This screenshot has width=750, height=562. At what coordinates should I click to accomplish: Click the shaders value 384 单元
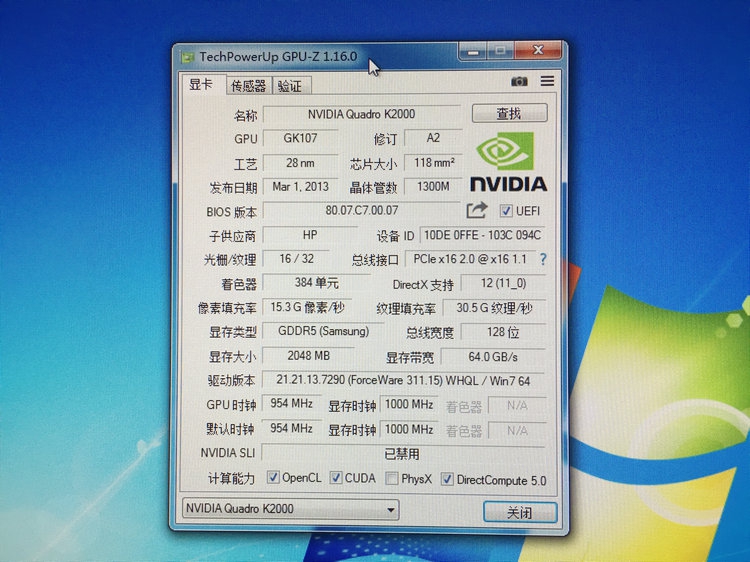[317, 283]
